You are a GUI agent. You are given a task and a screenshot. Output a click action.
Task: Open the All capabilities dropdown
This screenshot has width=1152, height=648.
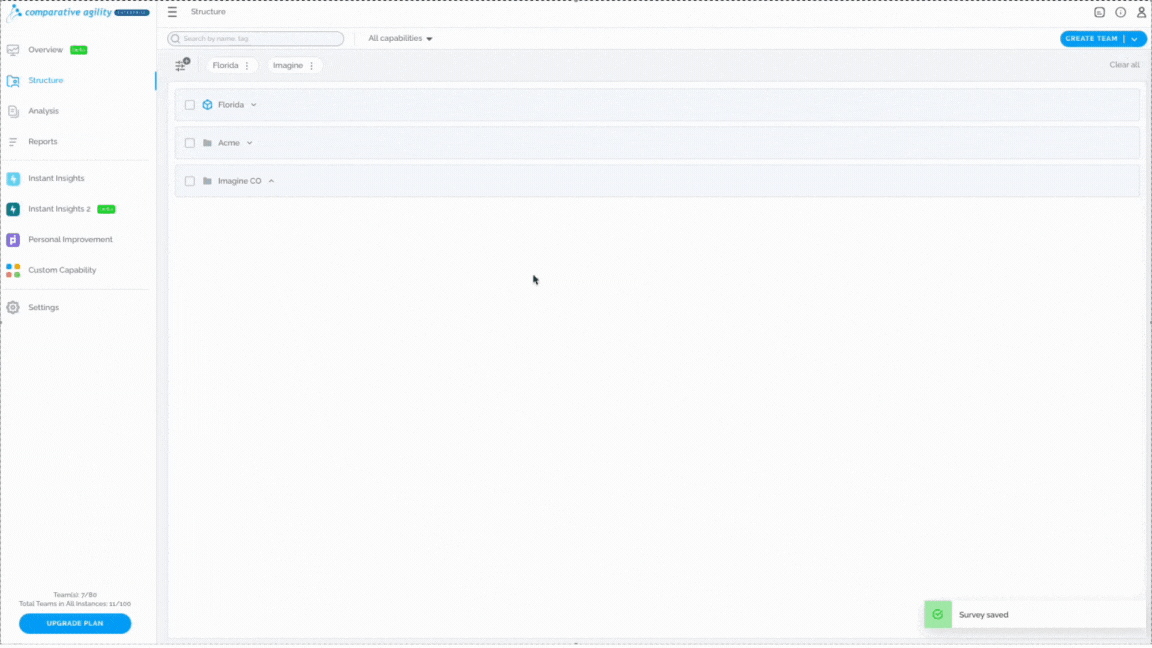point(400,38)
